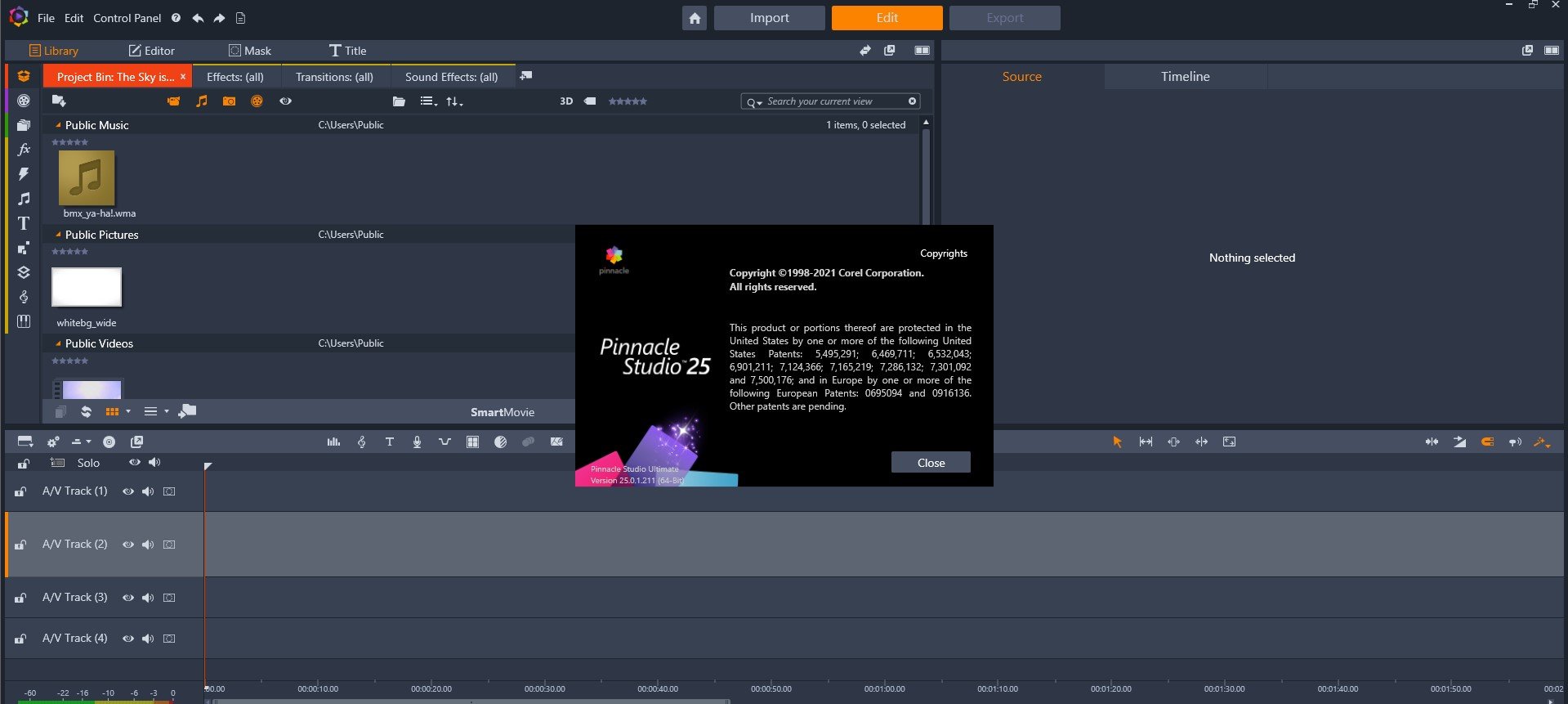Open the library view mode dropdown
The height and width of the screenshot is (704, 1568).
(x=428, y=101)
